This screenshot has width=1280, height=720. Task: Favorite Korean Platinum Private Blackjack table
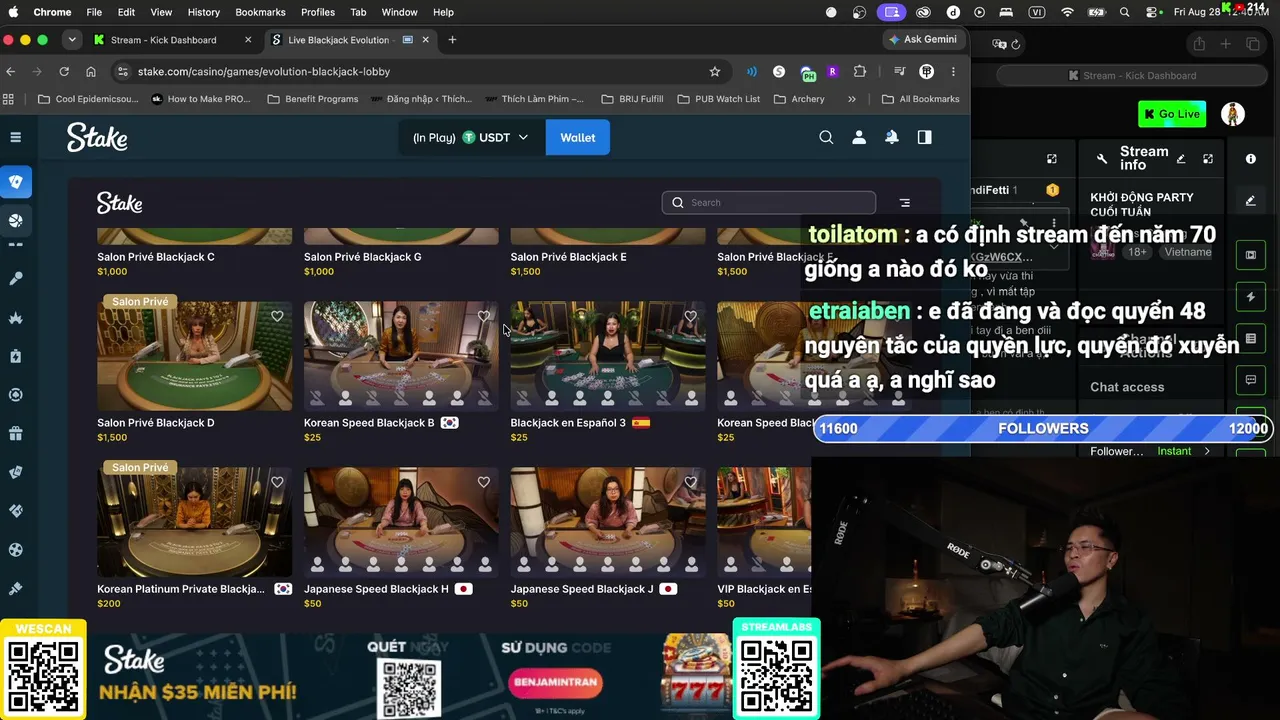click(277, 482)
